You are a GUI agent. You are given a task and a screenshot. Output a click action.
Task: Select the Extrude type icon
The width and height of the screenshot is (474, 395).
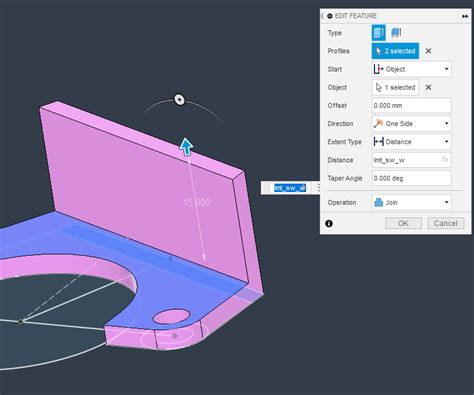click(x=379, y=33)
